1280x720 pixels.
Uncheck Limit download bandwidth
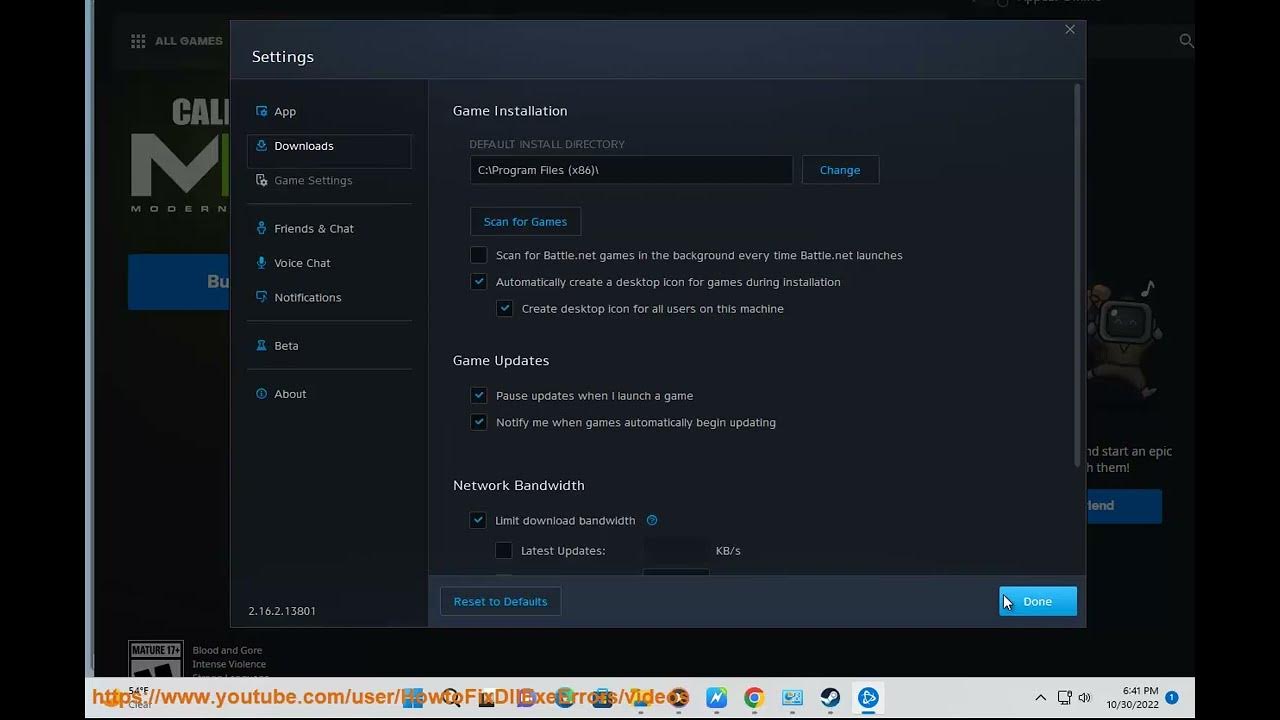(478, 520)
